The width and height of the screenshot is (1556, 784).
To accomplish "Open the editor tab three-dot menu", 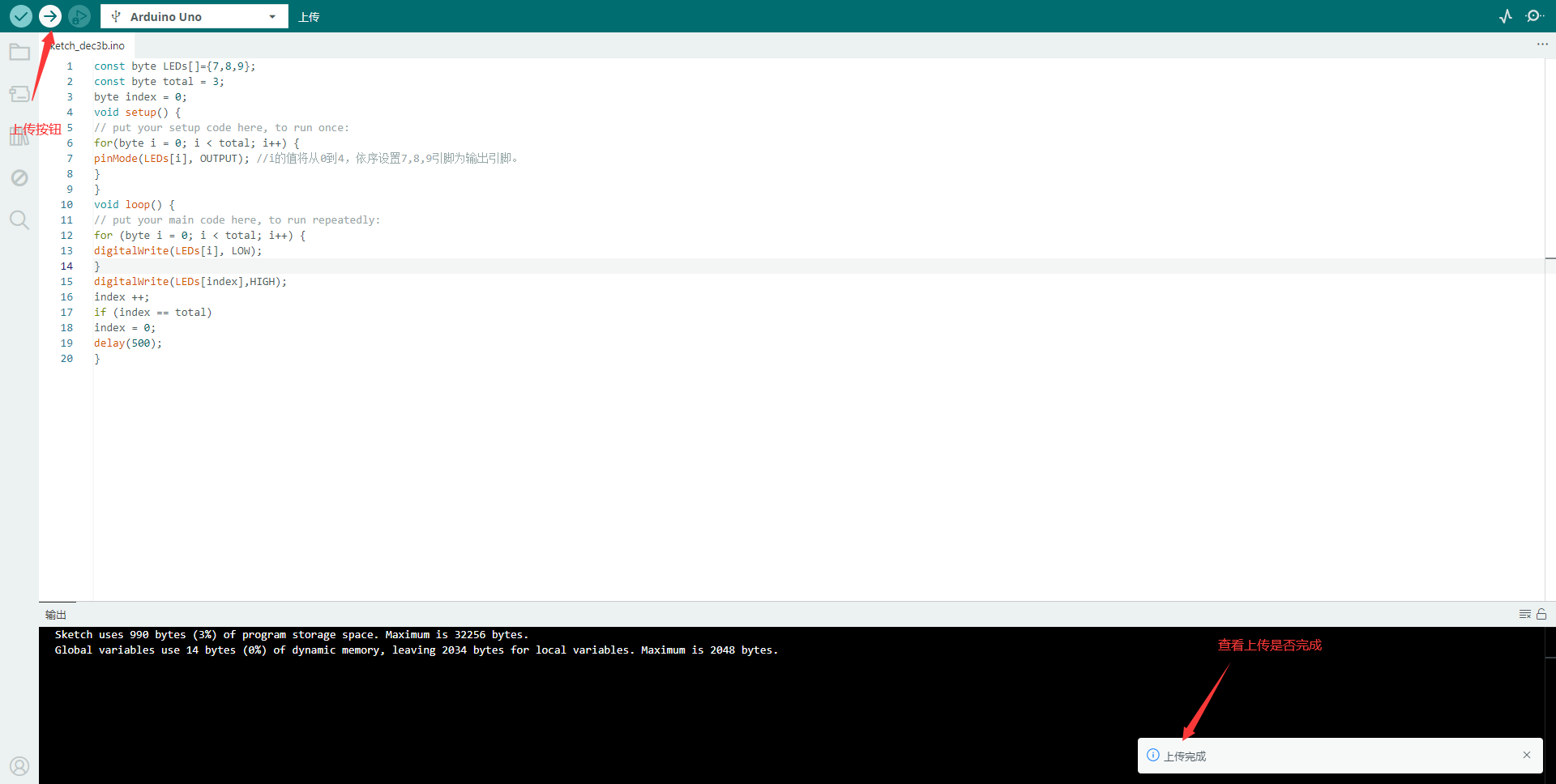I will pyautogui.click(x=1542, y=45).
